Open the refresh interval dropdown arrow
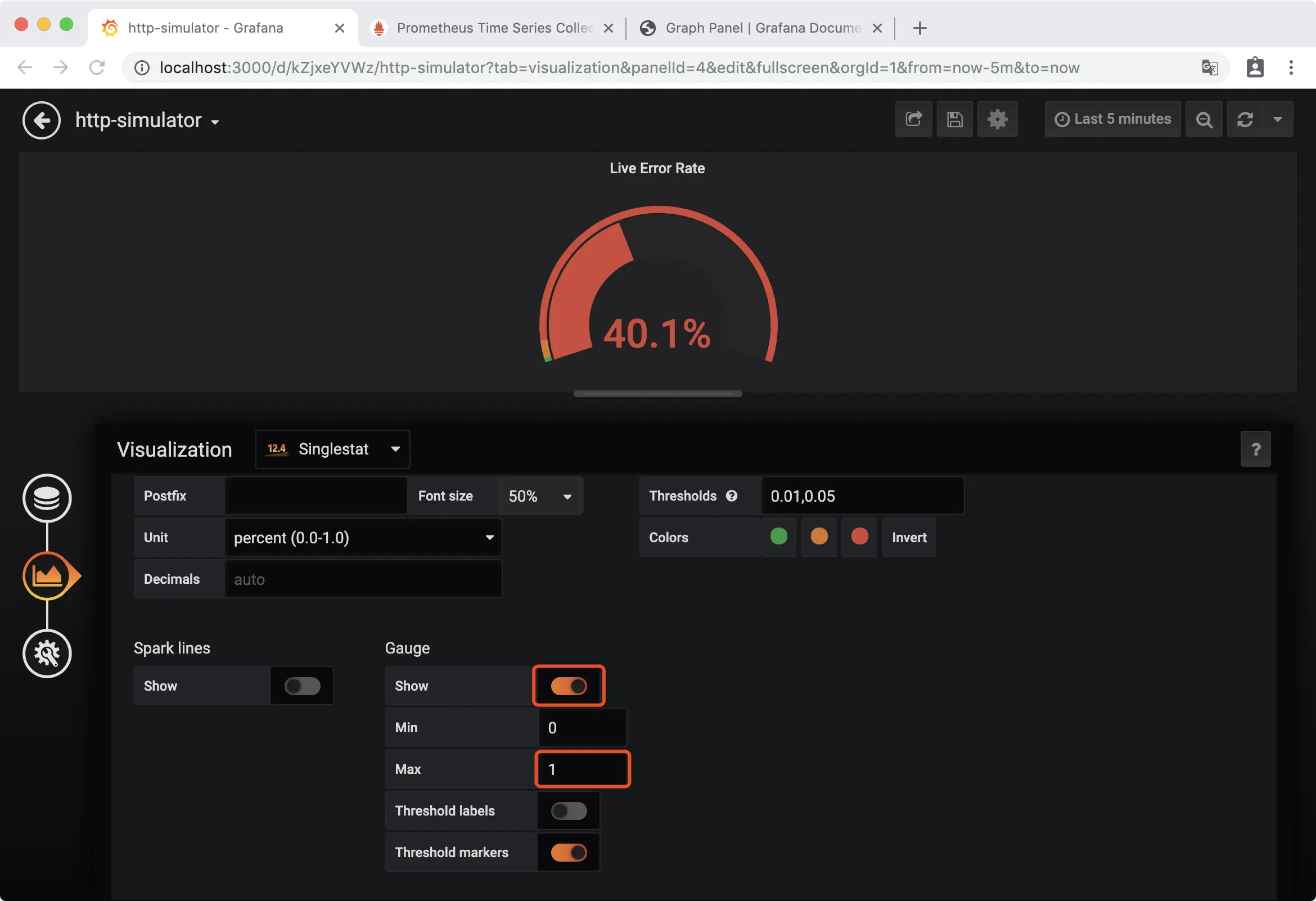Image resolution: width=1316 pixels, height=901 pixels. 1278,119
